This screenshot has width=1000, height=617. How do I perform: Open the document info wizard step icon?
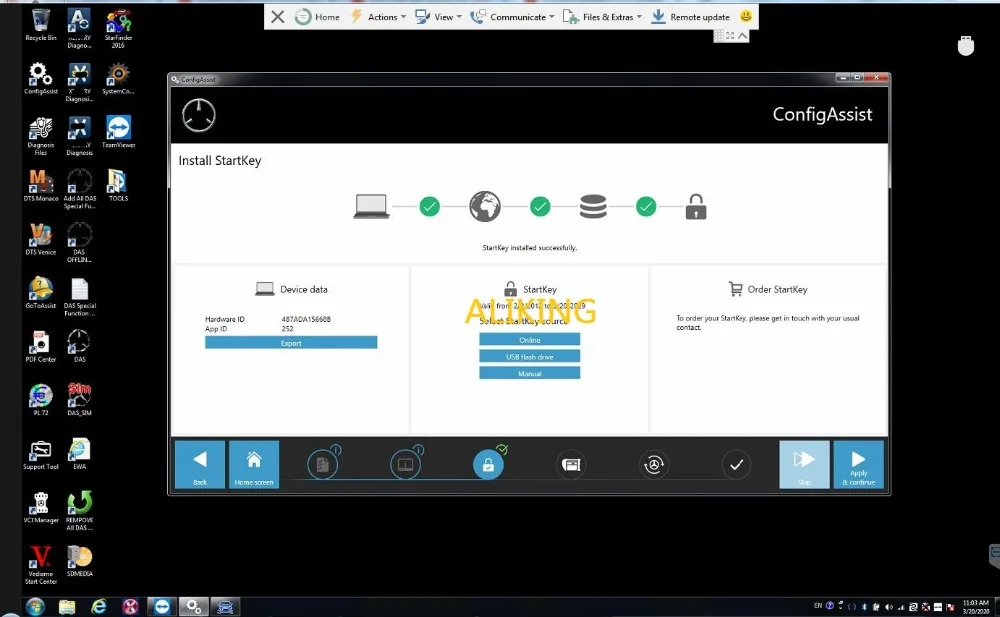(323, 464)
